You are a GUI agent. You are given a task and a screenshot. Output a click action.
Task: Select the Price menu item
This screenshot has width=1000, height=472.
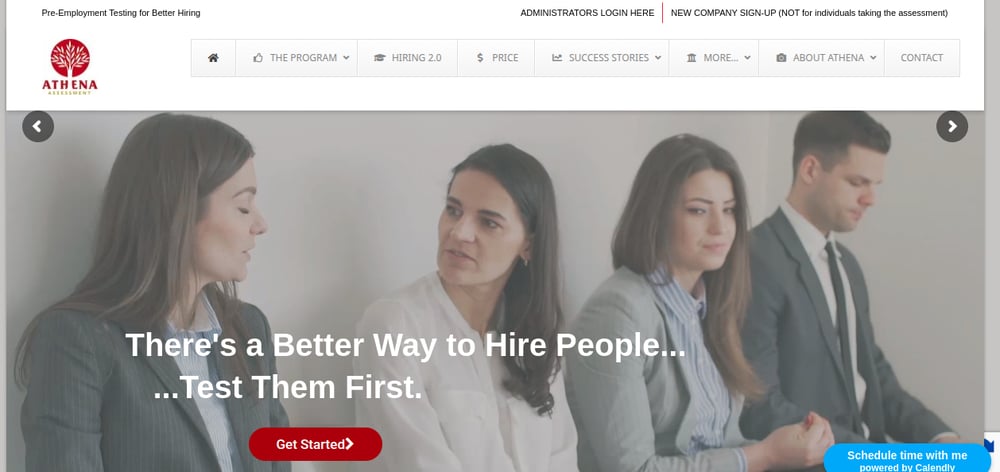(496, 57)
